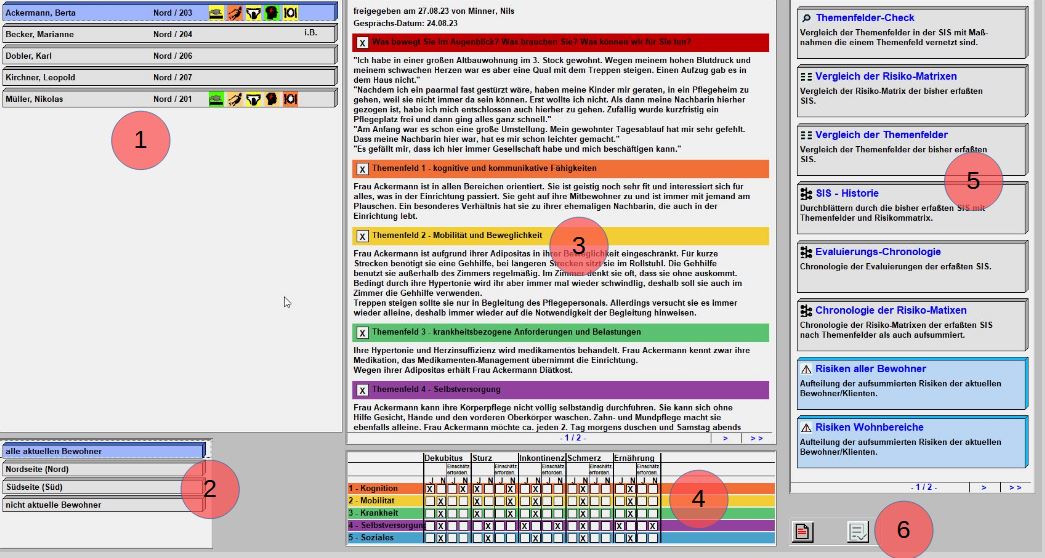Open Risiken Wohnbereiche
1045x558 pixels.
(912, 441)
